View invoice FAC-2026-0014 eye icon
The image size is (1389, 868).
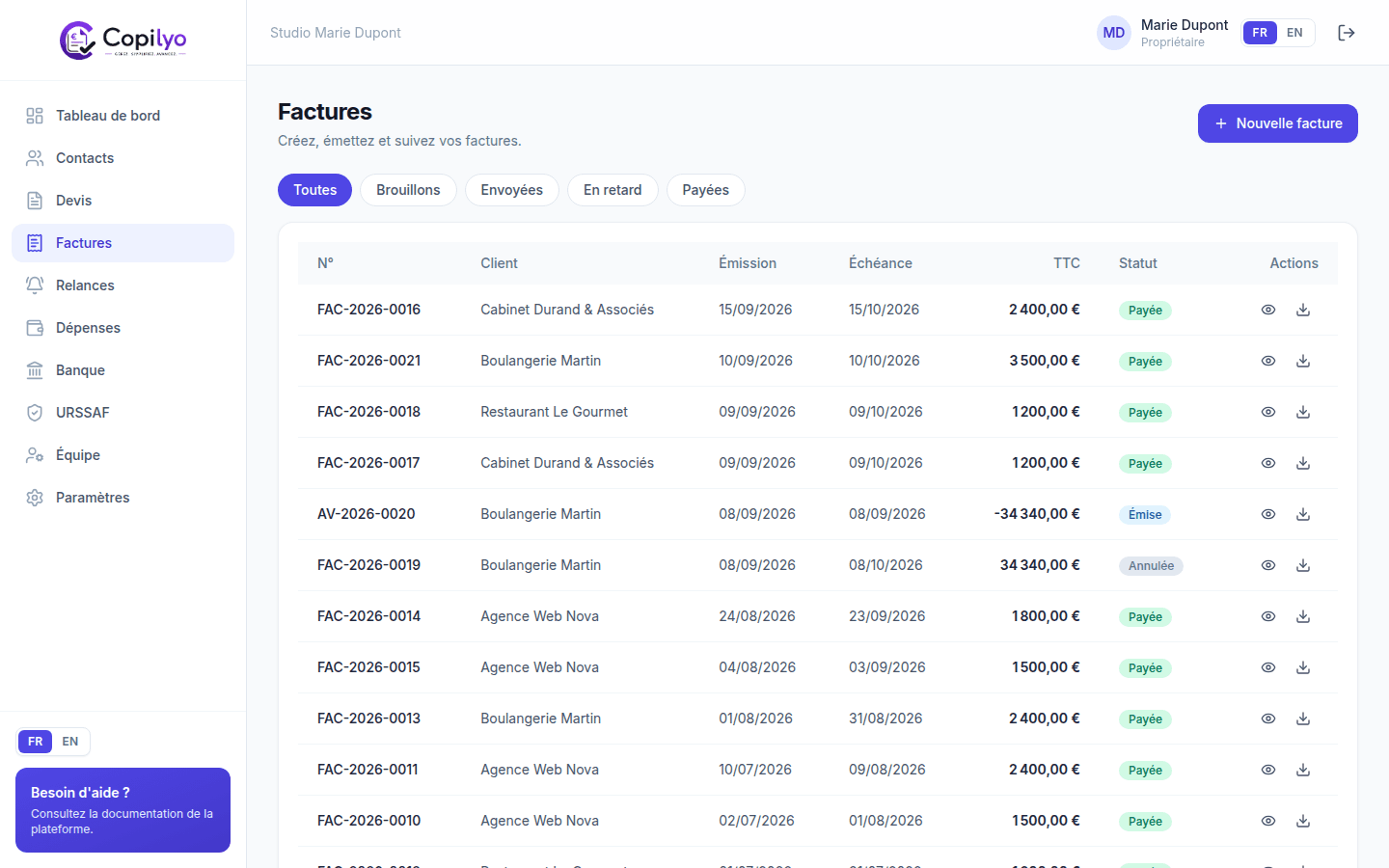click(x=1268, y=616)
